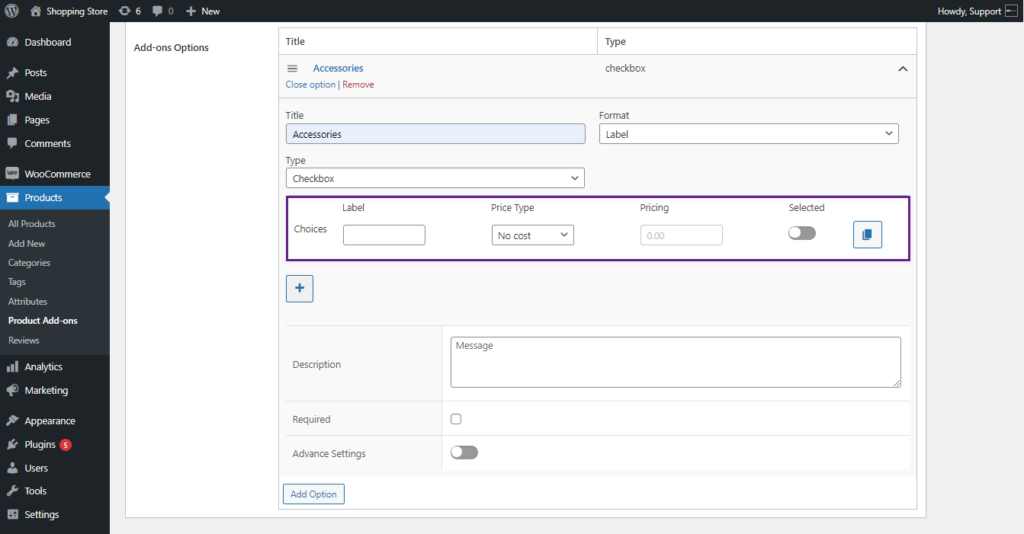Open the comments bubble icon in admin bar
The height and width of the screenshot is (534, 1024).
click(x=157, y=11)
